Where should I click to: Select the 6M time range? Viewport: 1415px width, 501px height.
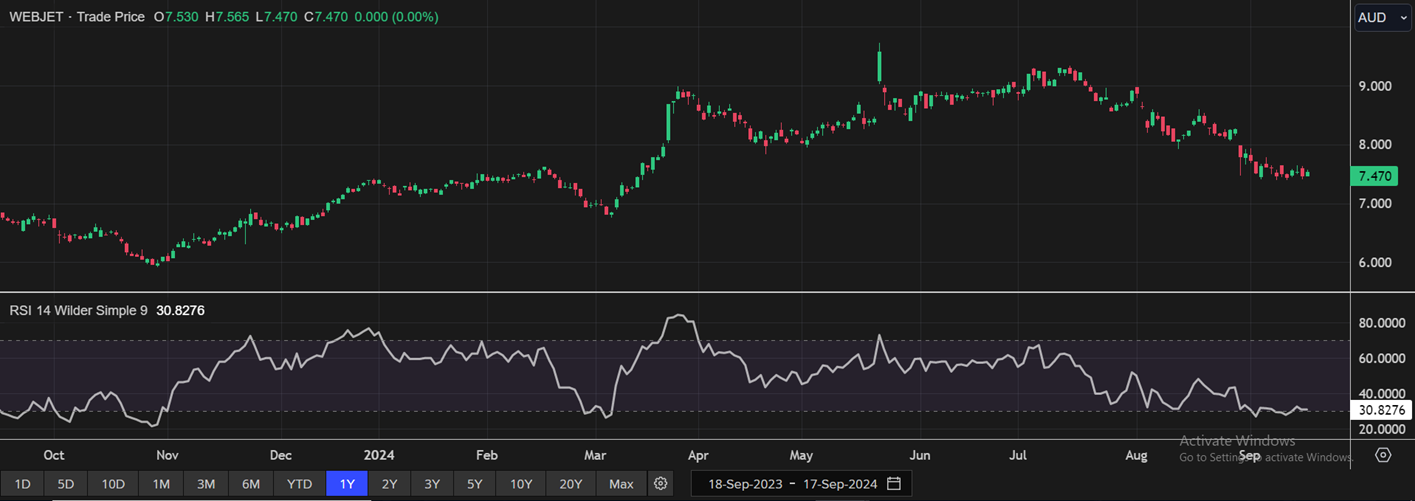(251, 484)
